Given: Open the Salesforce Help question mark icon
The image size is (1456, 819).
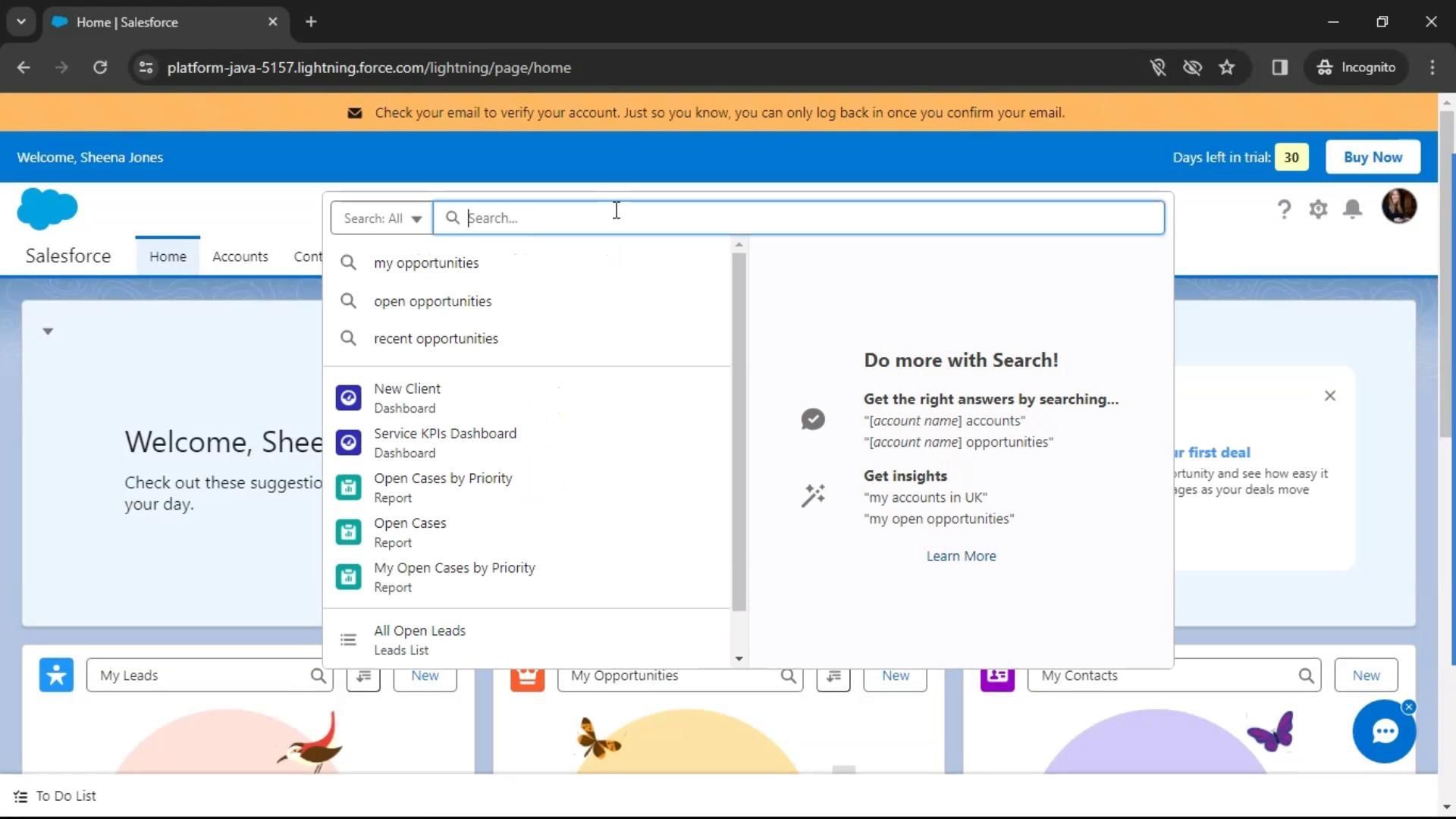Looking at the screenshot, I should 1283,209.
